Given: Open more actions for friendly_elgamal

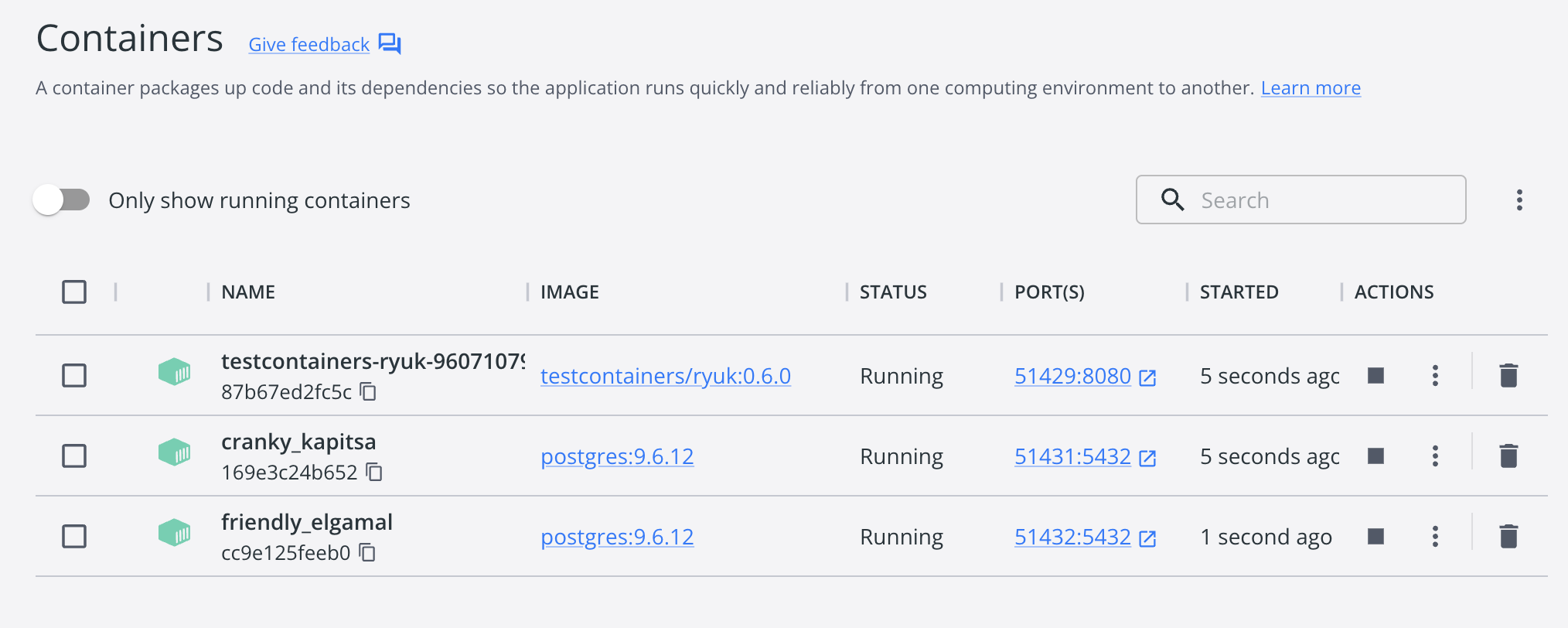Looking at the screenshot, I should tap(1435, 537).
